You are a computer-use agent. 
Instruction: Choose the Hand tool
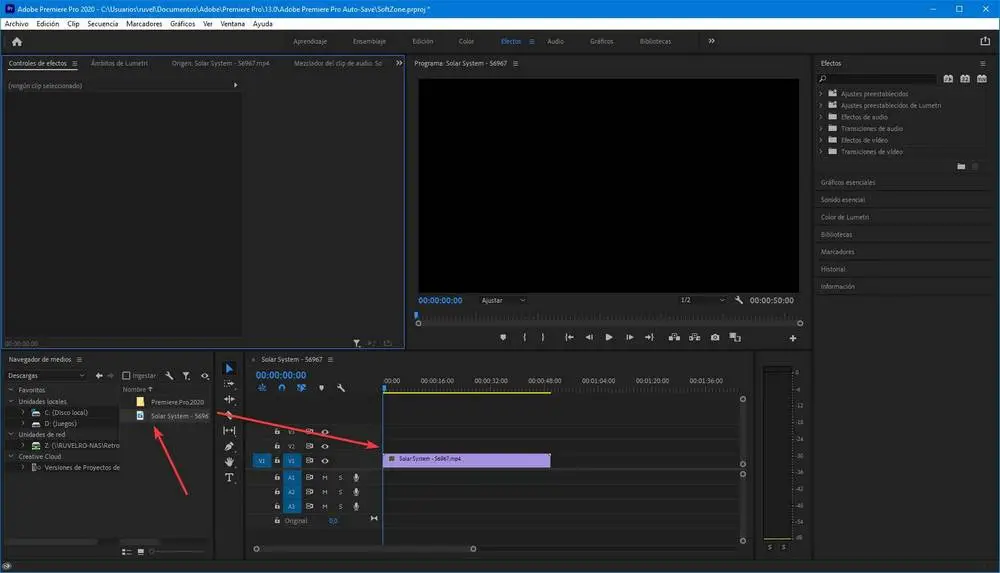coord(229,462)
